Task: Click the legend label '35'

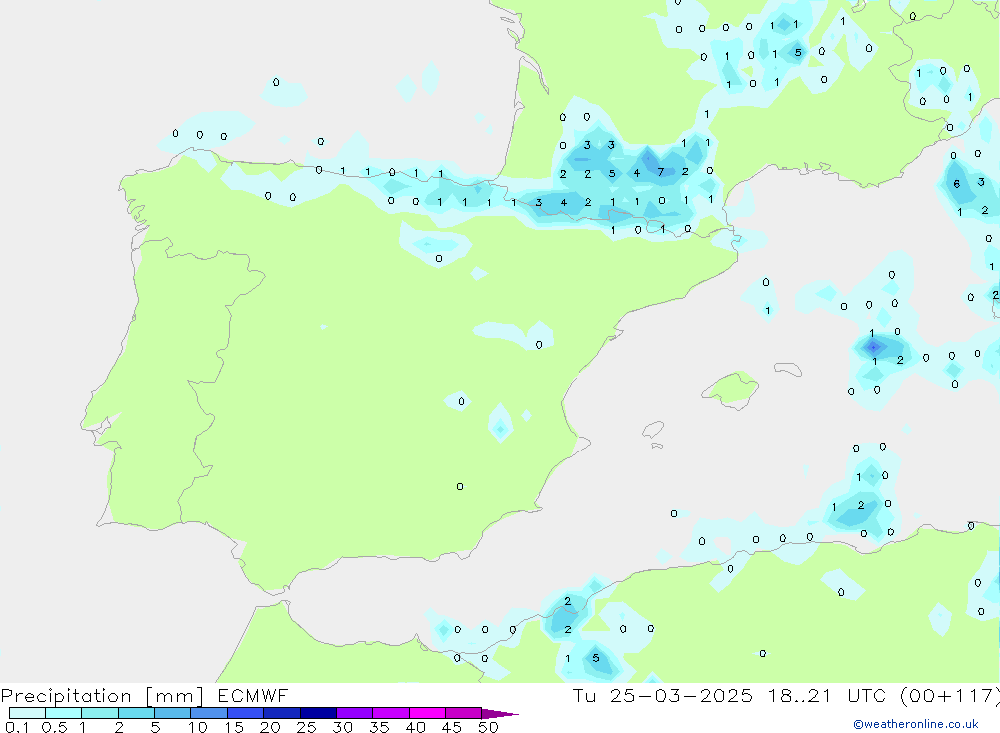Action: click(x=379, y=727)
